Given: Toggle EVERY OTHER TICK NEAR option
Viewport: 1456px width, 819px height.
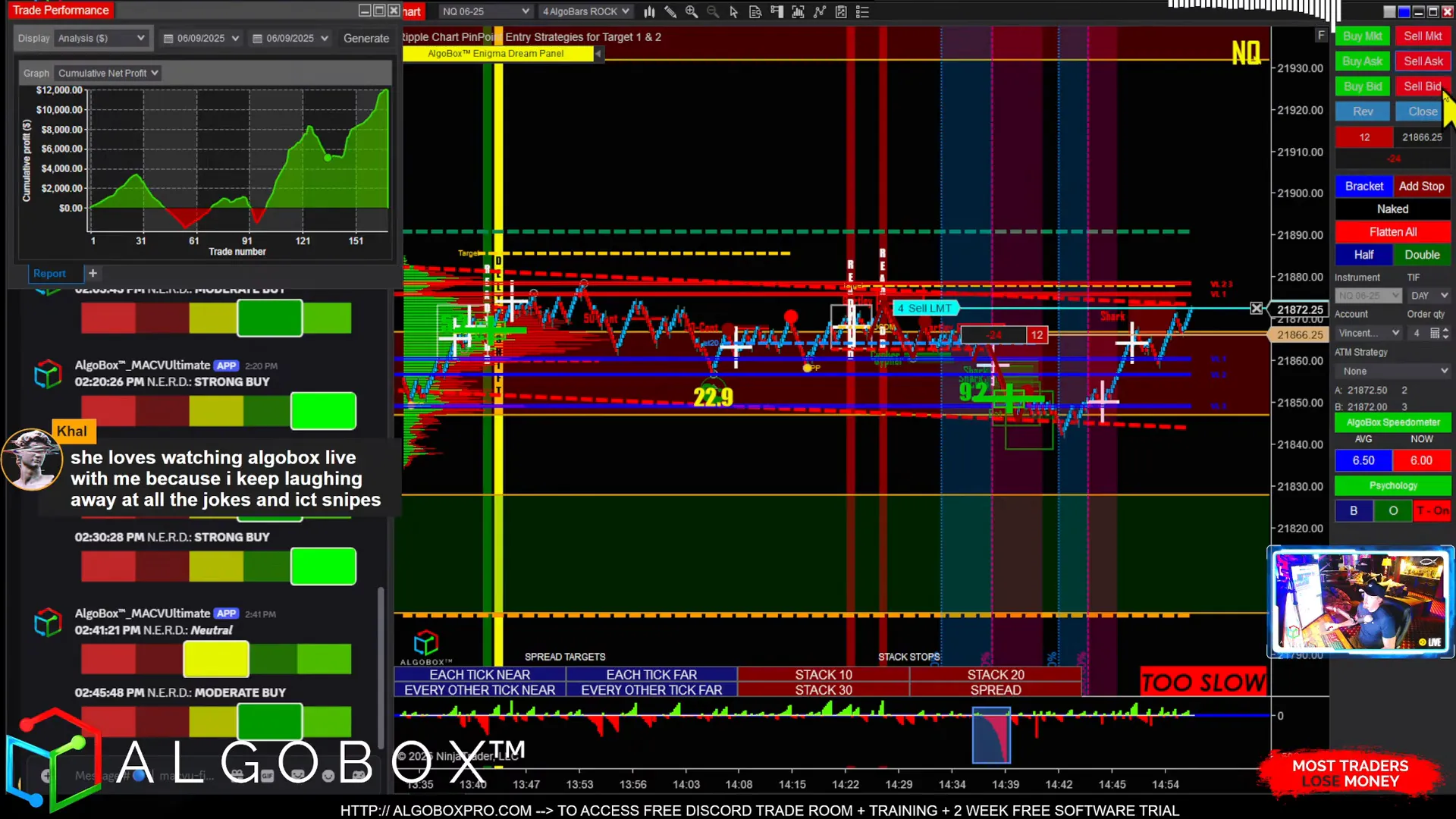Looking at the screenshot, I should coord(479,690).
